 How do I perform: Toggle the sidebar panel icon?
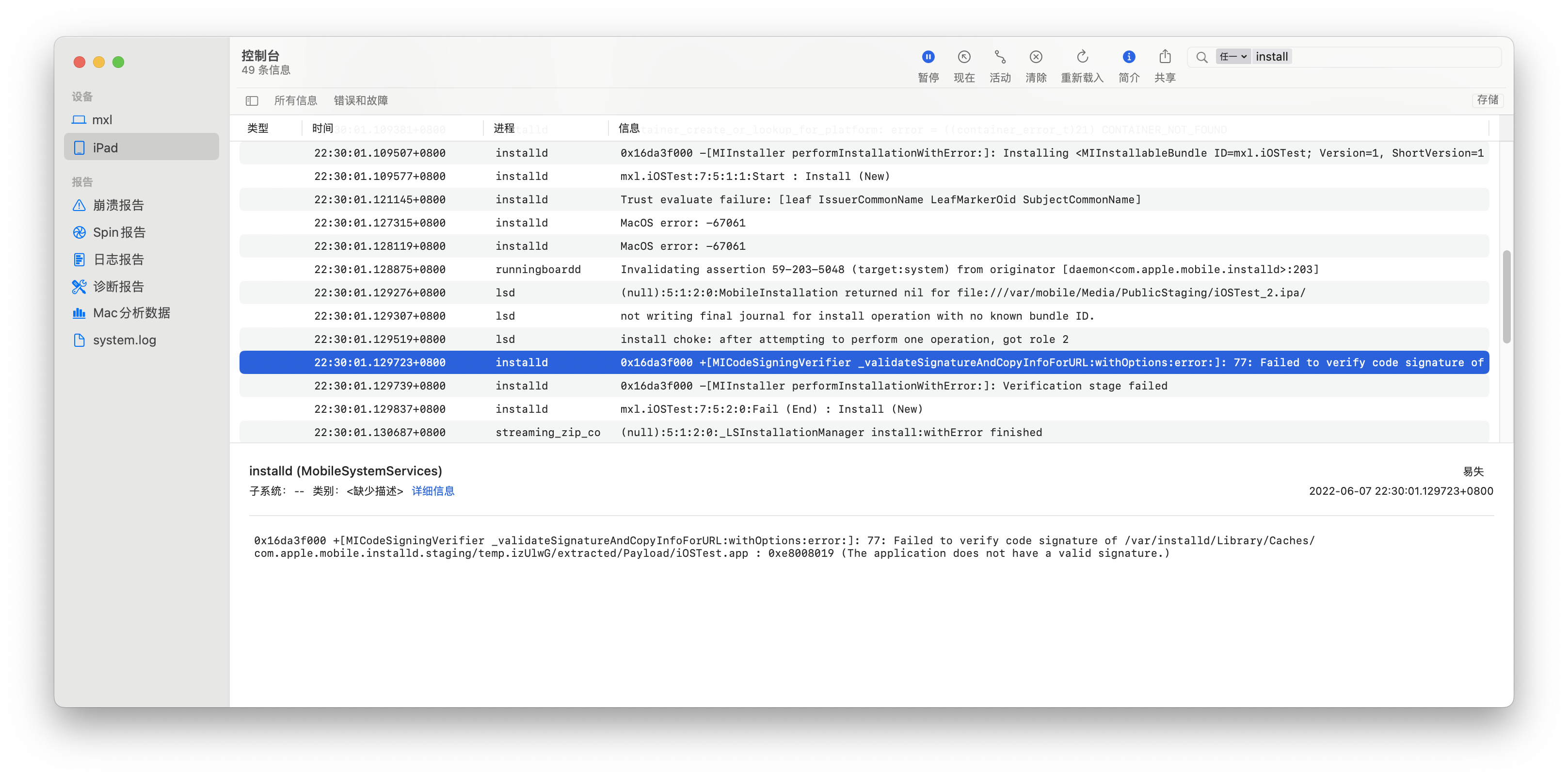[x=252, y=100]
